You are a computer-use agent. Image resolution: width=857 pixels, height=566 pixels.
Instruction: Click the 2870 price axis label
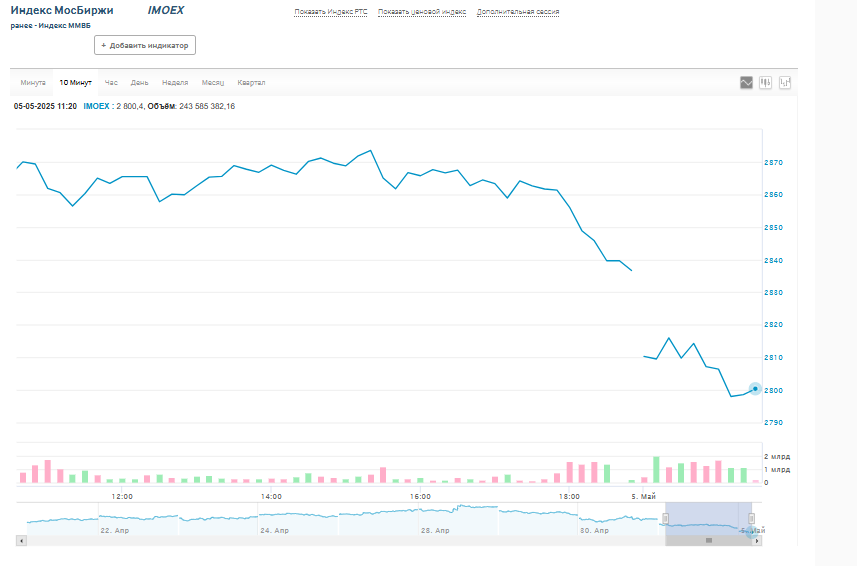coord(773,163)
